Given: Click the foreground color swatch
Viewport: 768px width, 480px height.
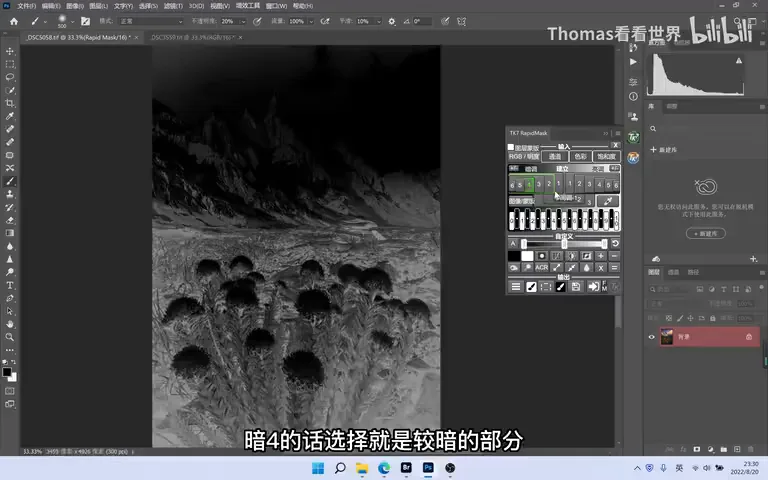Looking at the screenshot, I should click(7, 372).
